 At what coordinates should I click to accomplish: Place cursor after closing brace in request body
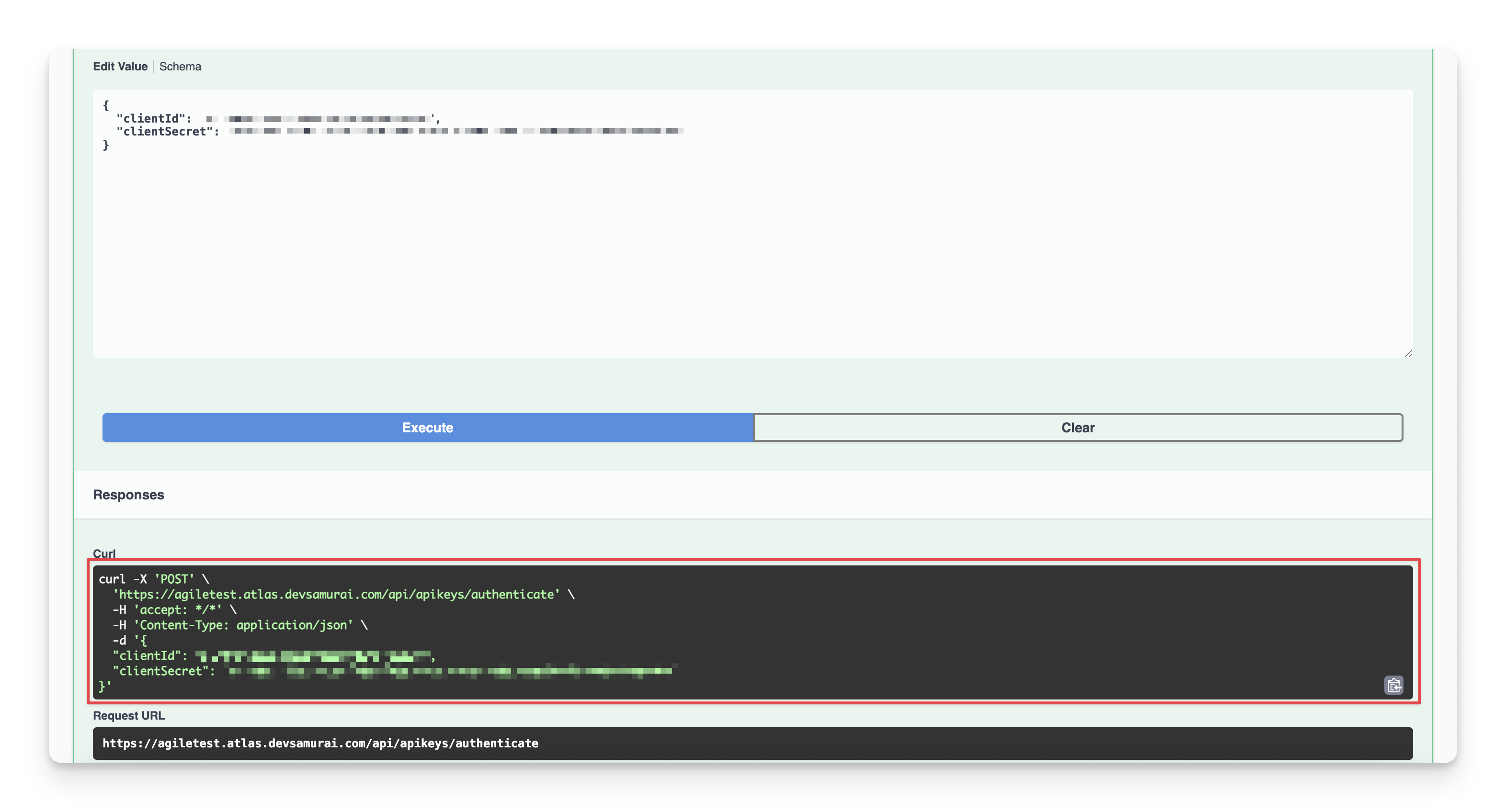tap(109, 145)
